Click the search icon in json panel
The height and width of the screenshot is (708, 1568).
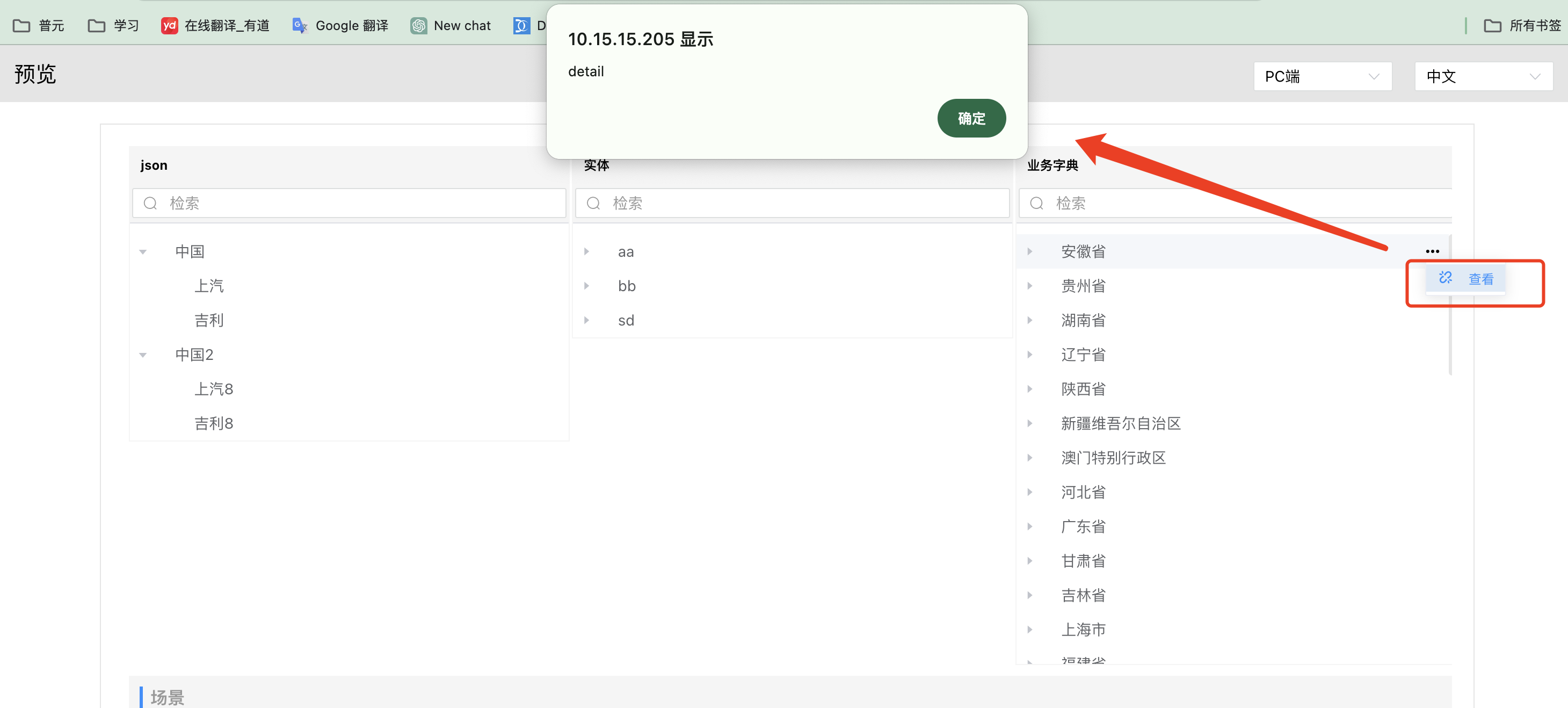click(150, 204)
